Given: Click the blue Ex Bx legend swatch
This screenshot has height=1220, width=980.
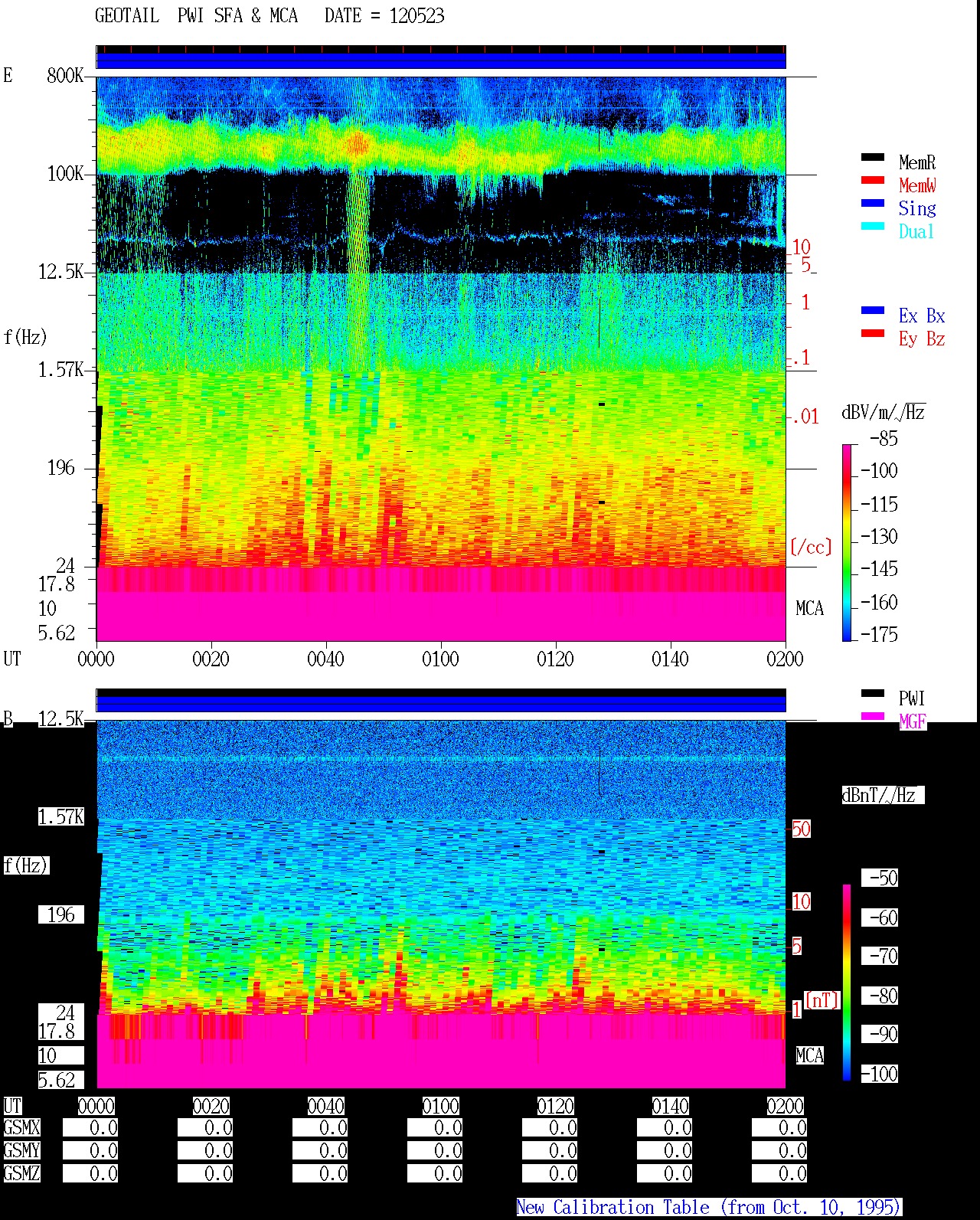Looking at the screenshot, I should [x=873, y=311].
